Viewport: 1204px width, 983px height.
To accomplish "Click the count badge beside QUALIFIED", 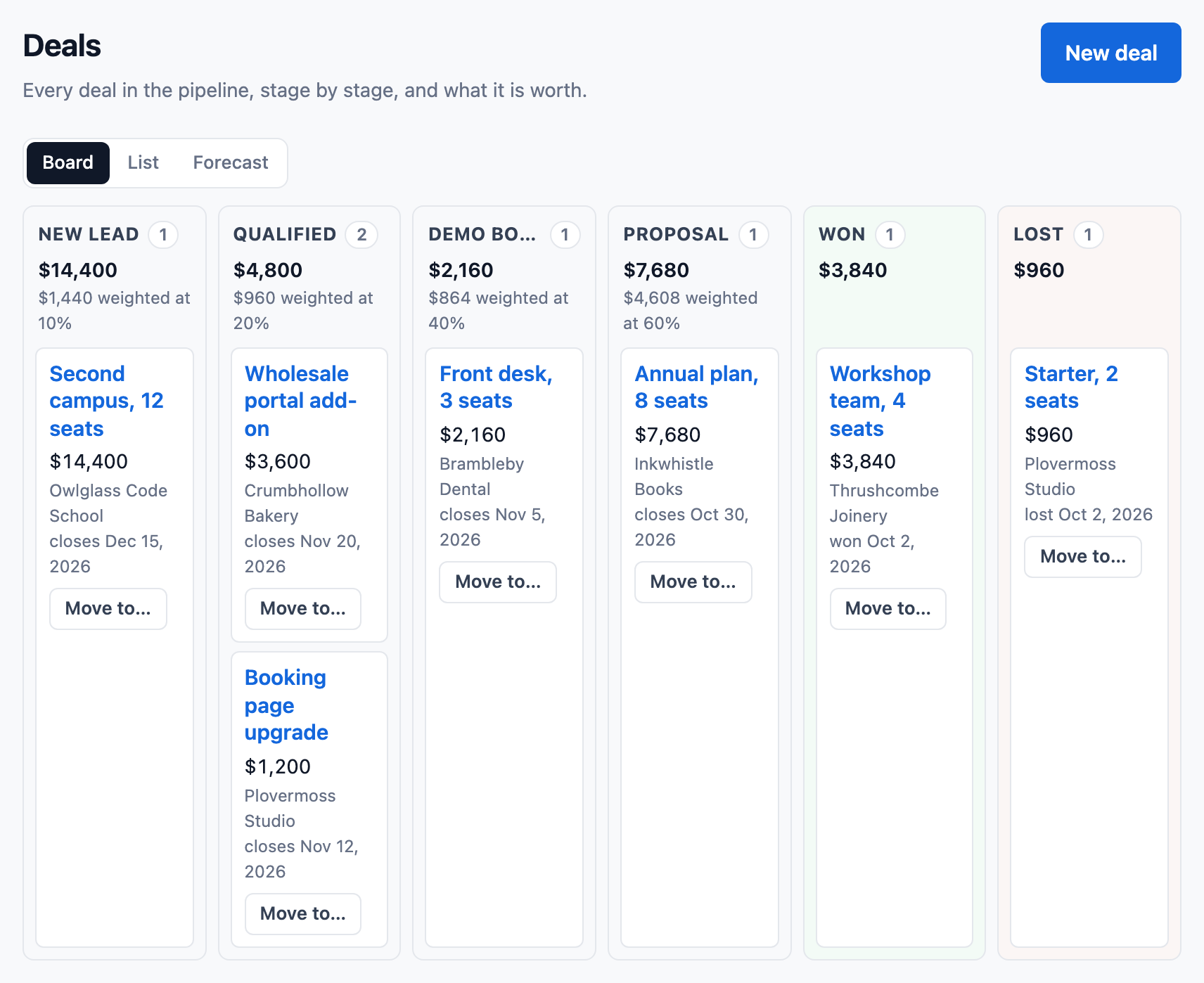I will coord(361,235).
